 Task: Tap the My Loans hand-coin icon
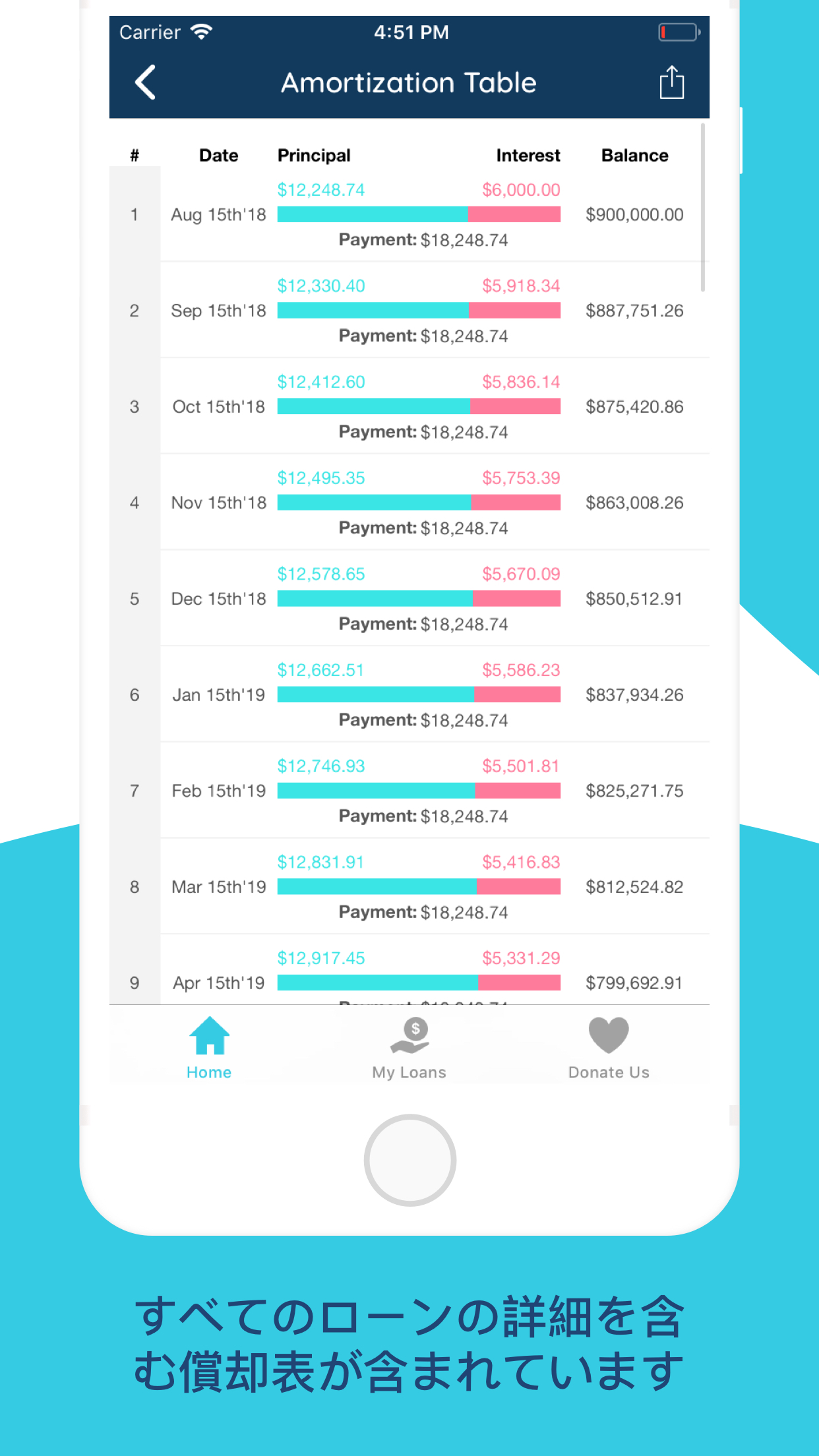[409, 1035]
